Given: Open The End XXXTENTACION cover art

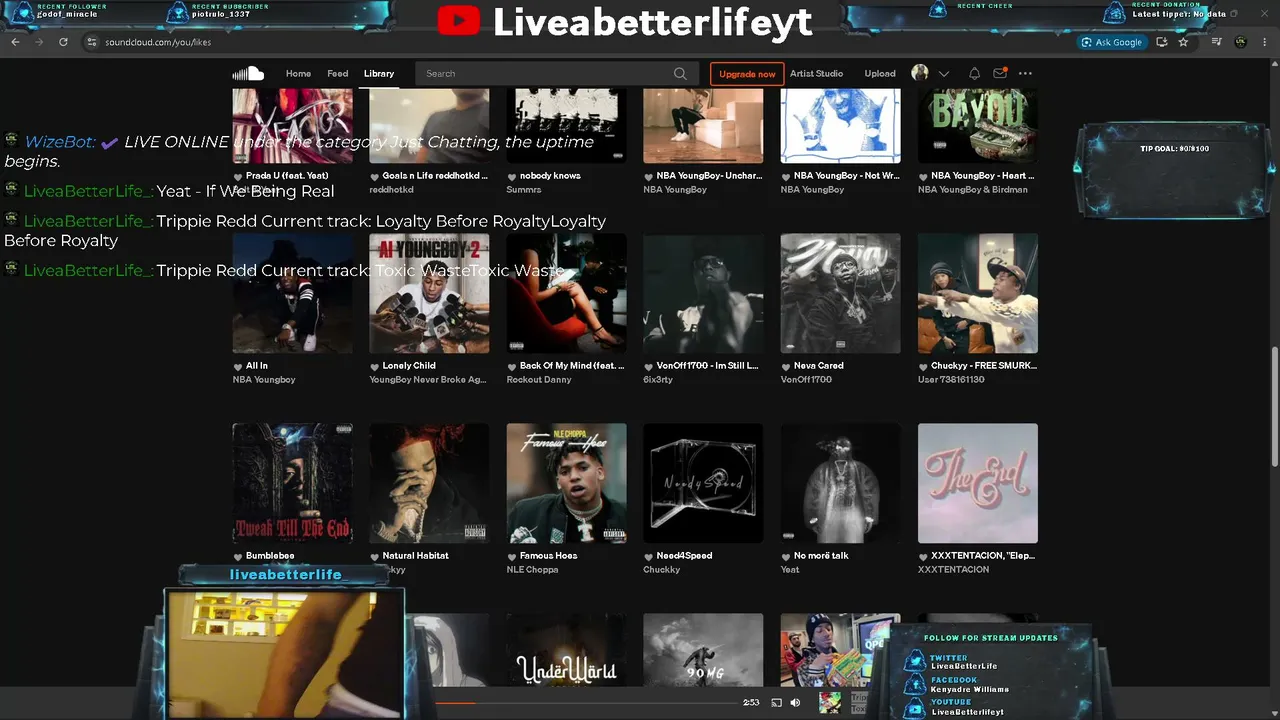Looking at the screenshot, I should pos(977,483).
